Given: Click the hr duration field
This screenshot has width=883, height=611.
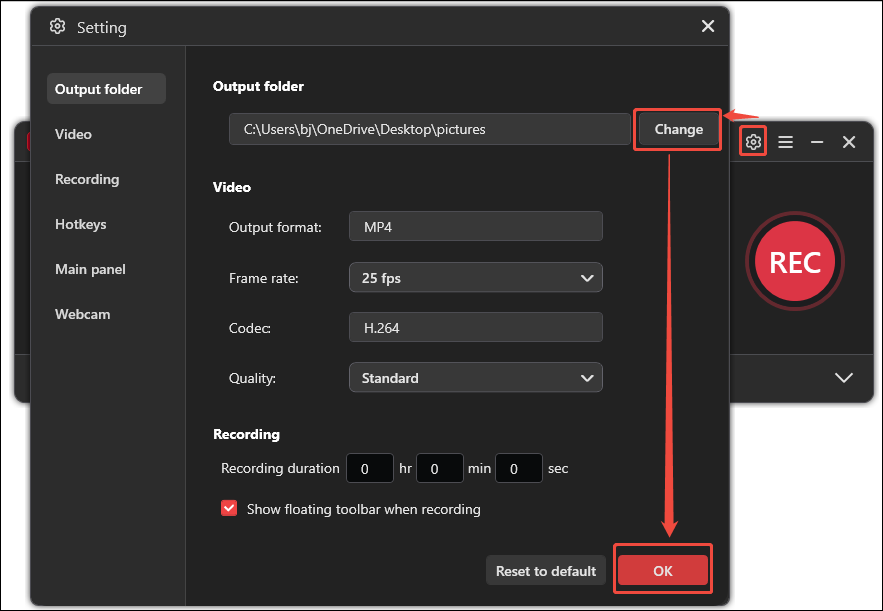Looking at the screenshot, I should [369, 467].
